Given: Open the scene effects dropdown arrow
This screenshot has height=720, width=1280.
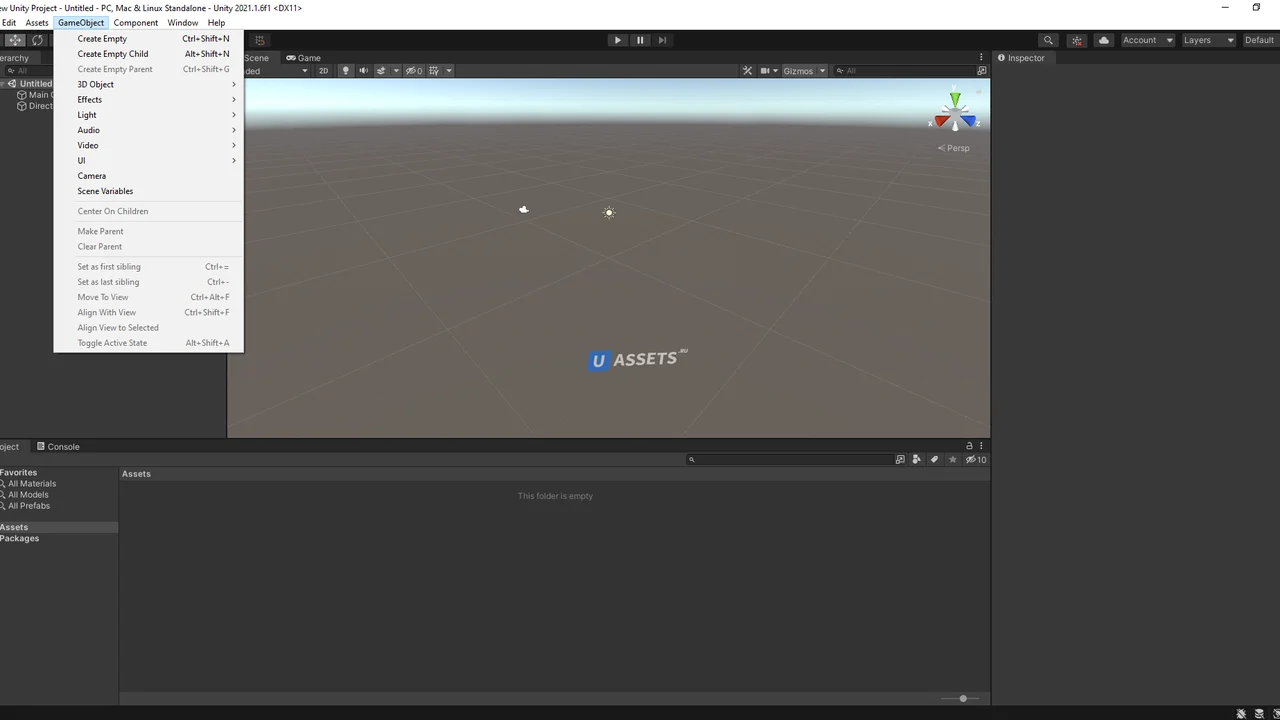Looking at the screenshot, I should pos(396,71).
